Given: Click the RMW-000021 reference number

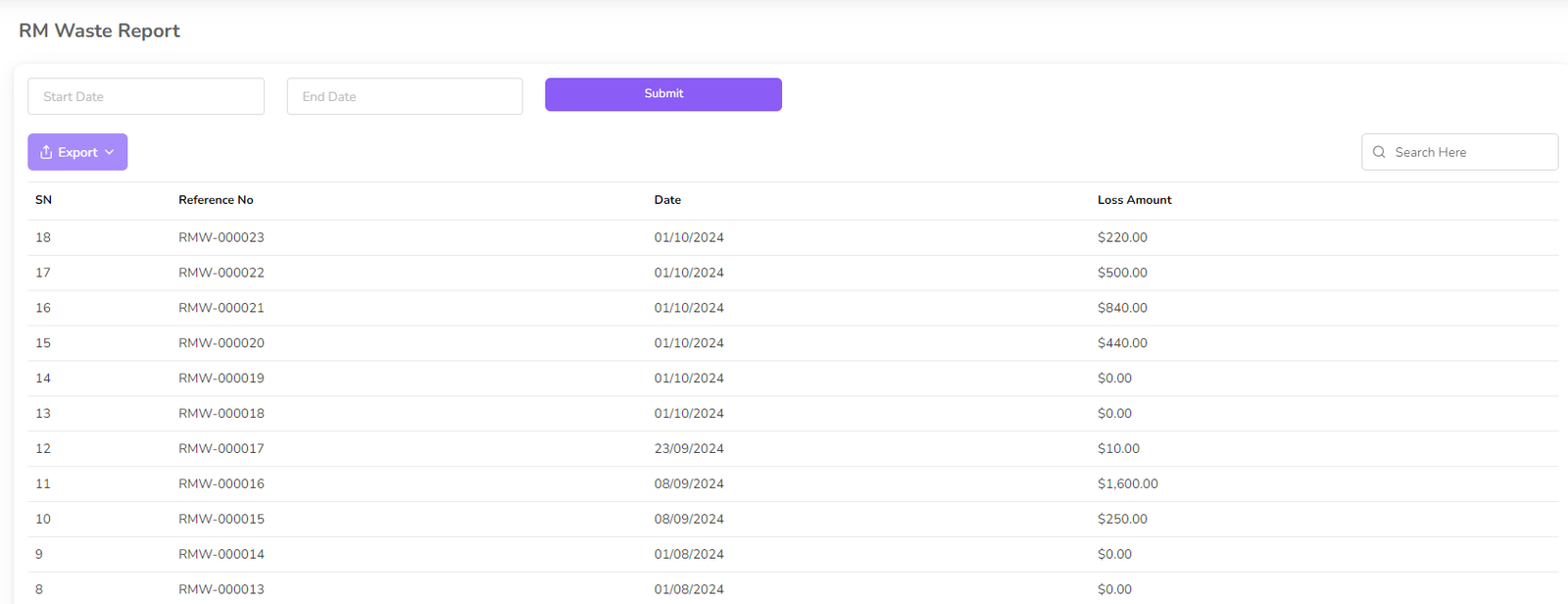Looking at the screenshot, I should (x=221, y=308).
